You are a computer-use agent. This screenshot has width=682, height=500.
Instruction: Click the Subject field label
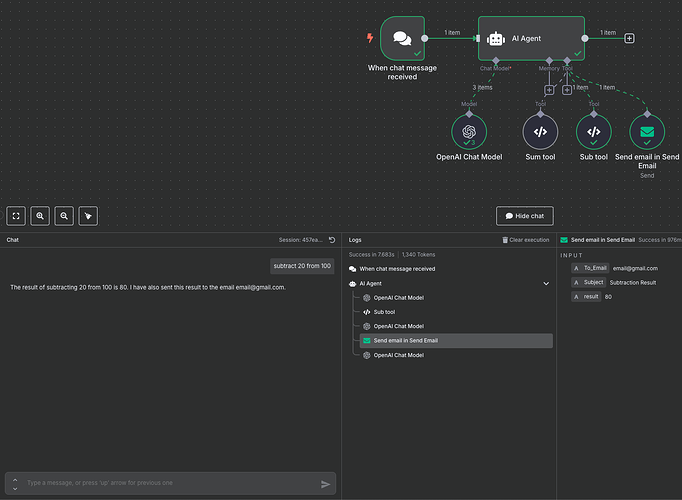point(588,283)
